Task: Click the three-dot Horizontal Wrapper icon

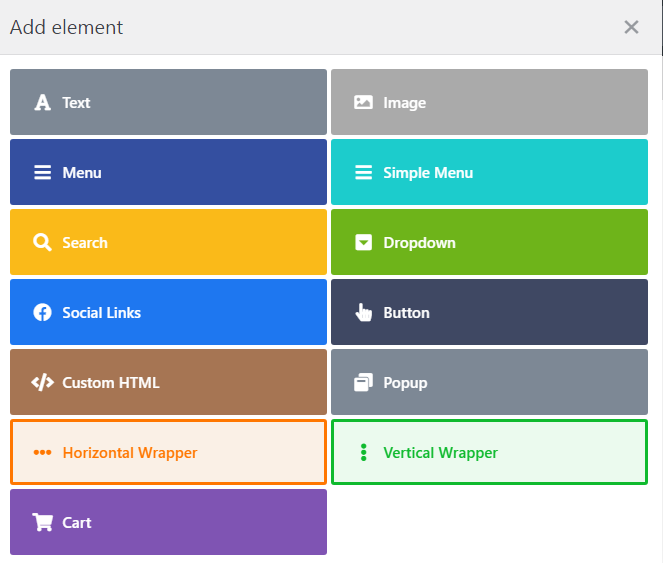Action: [42, 453]
